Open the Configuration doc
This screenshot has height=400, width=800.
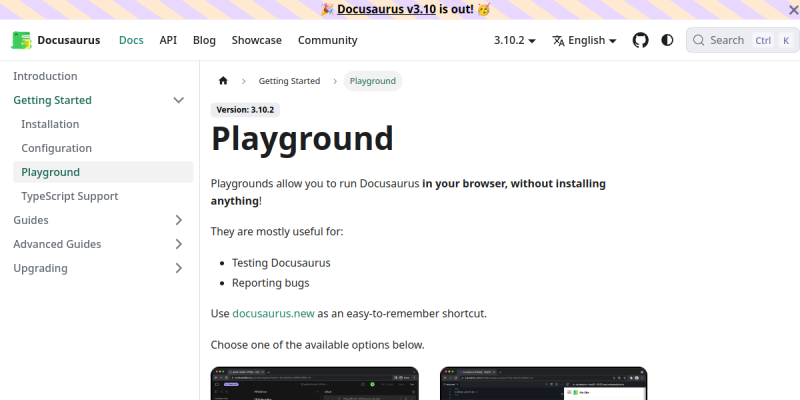57,148
